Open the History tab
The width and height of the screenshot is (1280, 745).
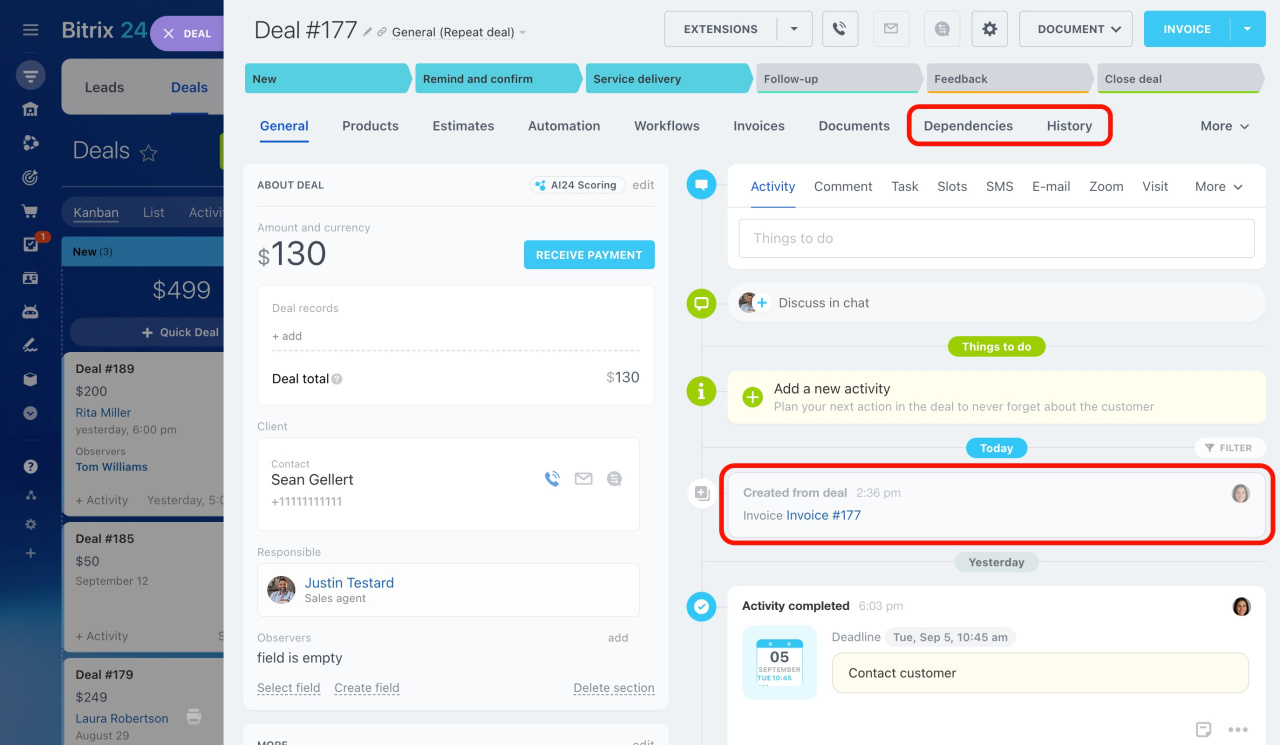1069,126
